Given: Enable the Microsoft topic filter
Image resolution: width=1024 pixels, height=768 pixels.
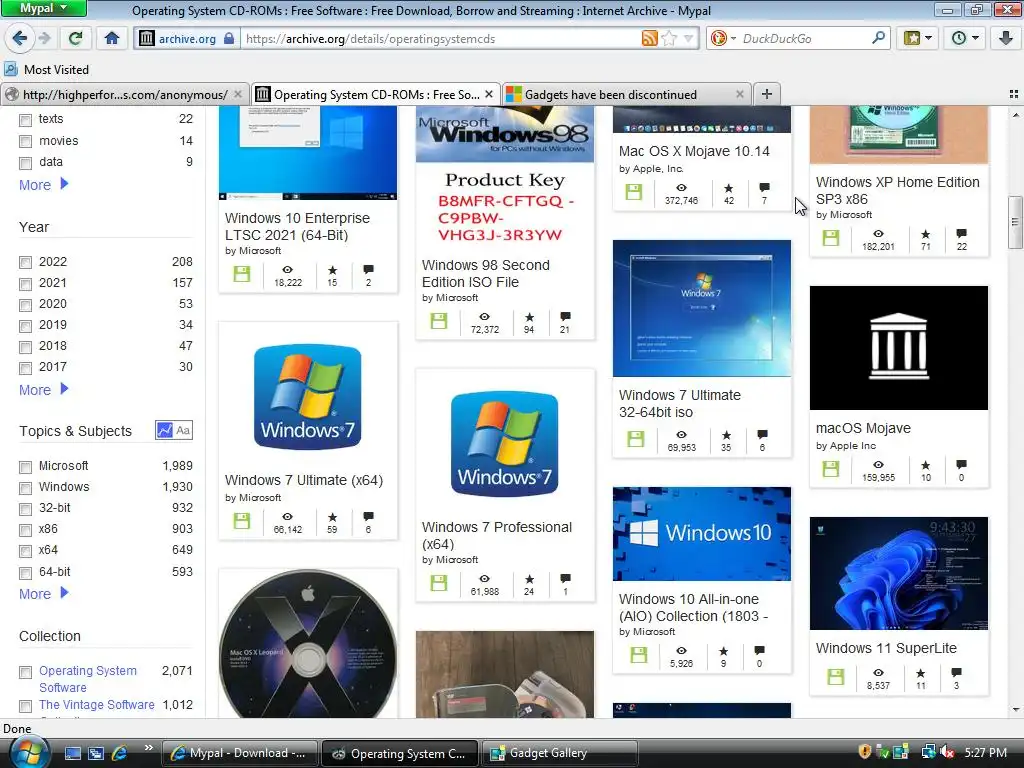Looking at the screenshot, I should pos(25,467).
